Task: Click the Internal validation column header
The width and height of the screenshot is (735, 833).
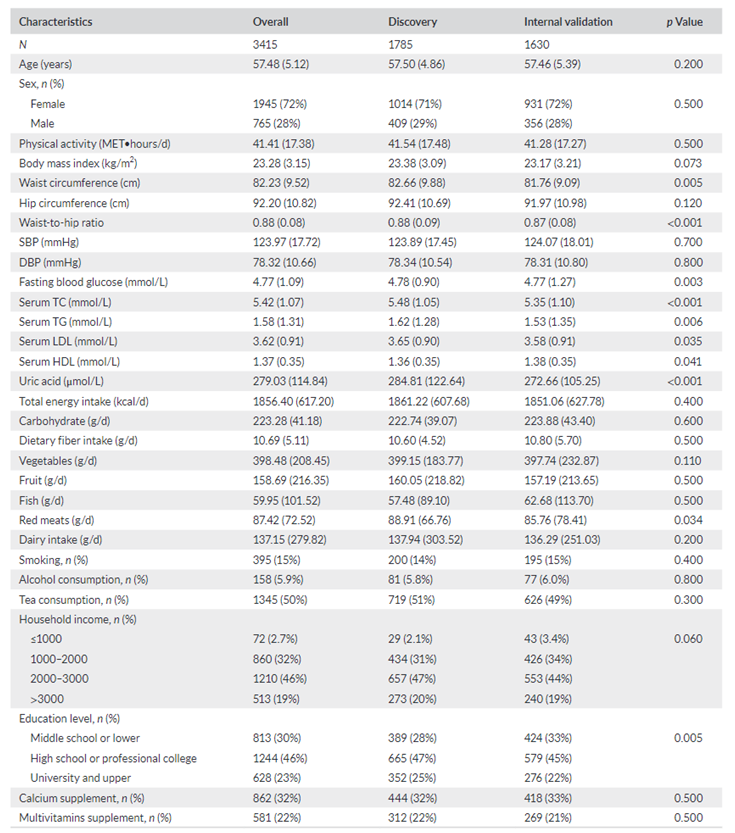Action: (x=568, y=21)
